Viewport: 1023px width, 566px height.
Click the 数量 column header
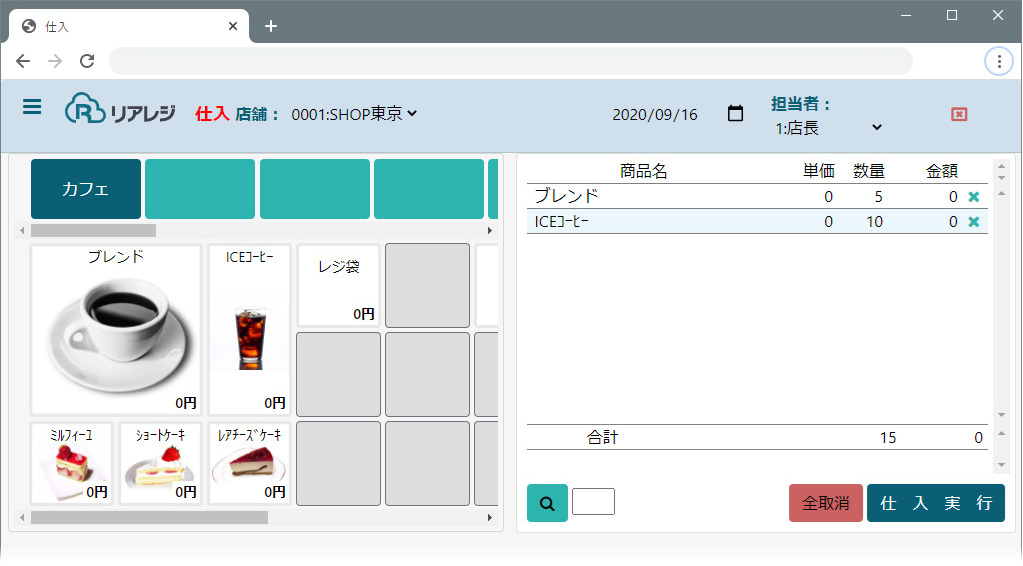coord(869,171)
